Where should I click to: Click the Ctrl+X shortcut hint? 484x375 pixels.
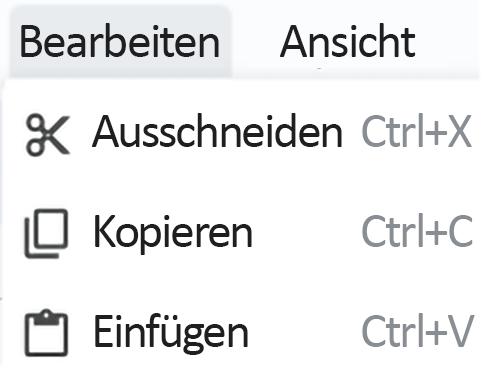417,131
